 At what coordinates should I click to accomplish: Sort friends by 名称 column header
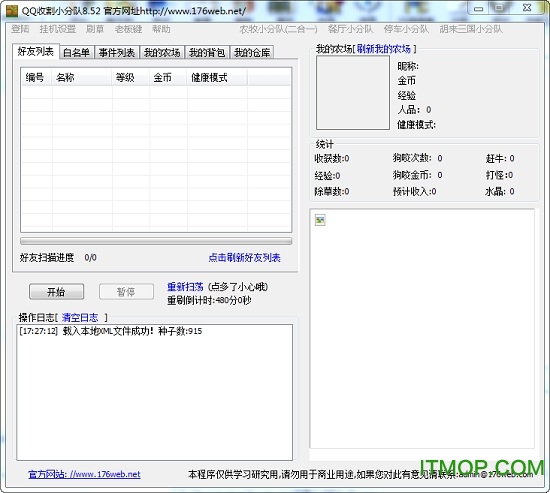pyautogui.click(x=82, y=77)
